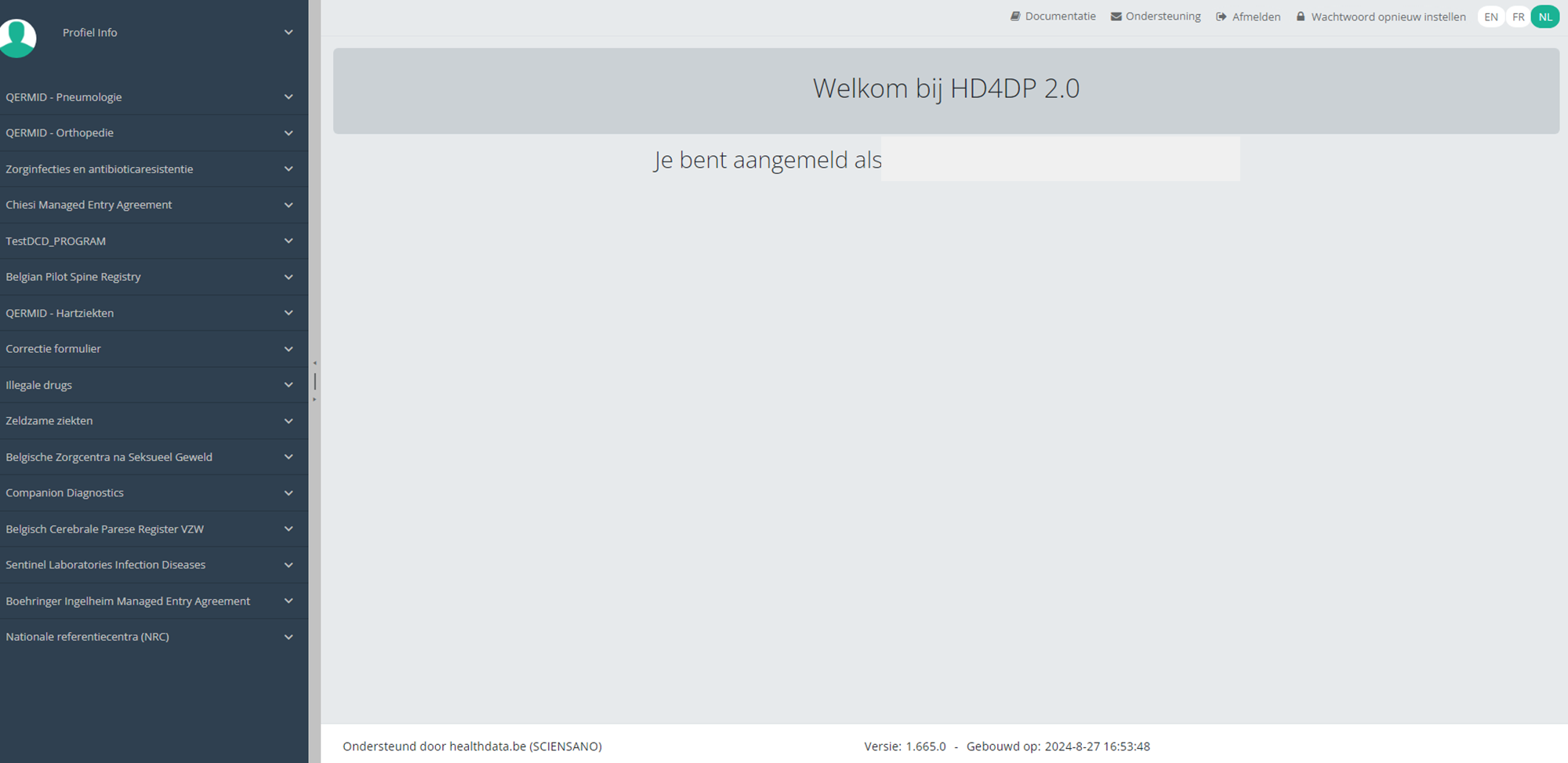1568x763 pixels.
Task: Click the Afmelden link text
Action: [1256, 16]
